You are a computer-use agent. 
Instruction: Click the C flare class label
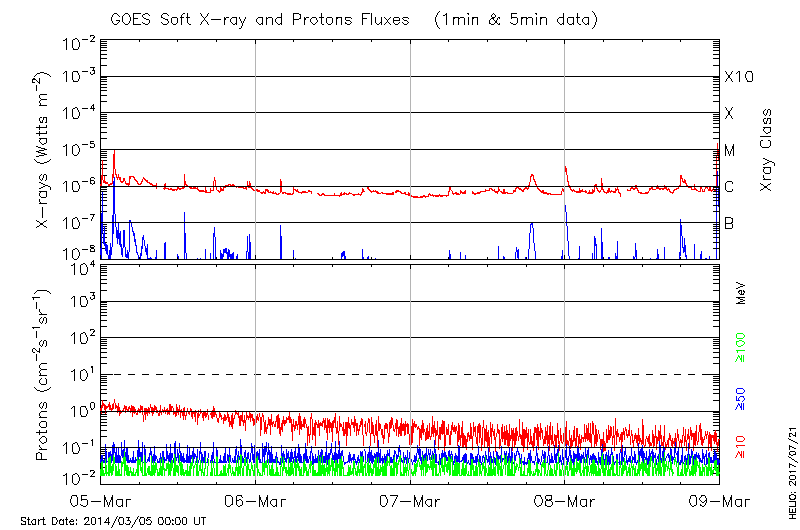coord(728,187)
